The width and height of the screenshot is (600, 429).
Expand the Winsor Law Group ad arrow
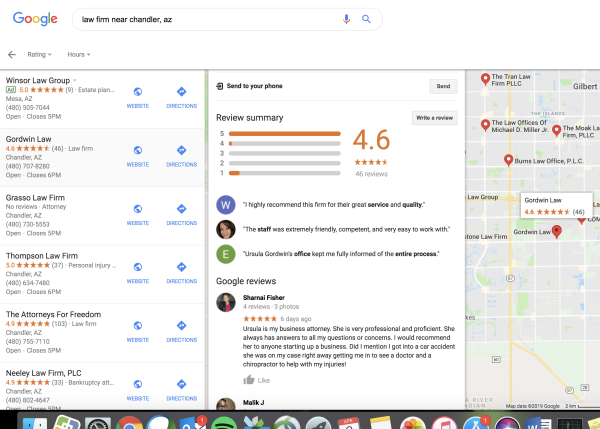[75, 80]
